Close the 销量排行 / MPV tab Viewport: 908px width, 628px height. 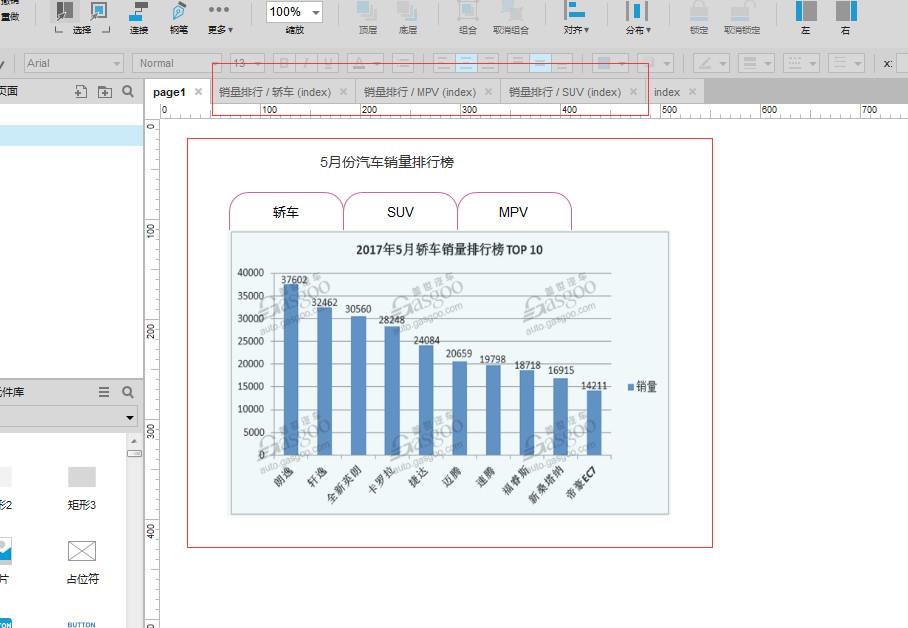click(488, 92)
